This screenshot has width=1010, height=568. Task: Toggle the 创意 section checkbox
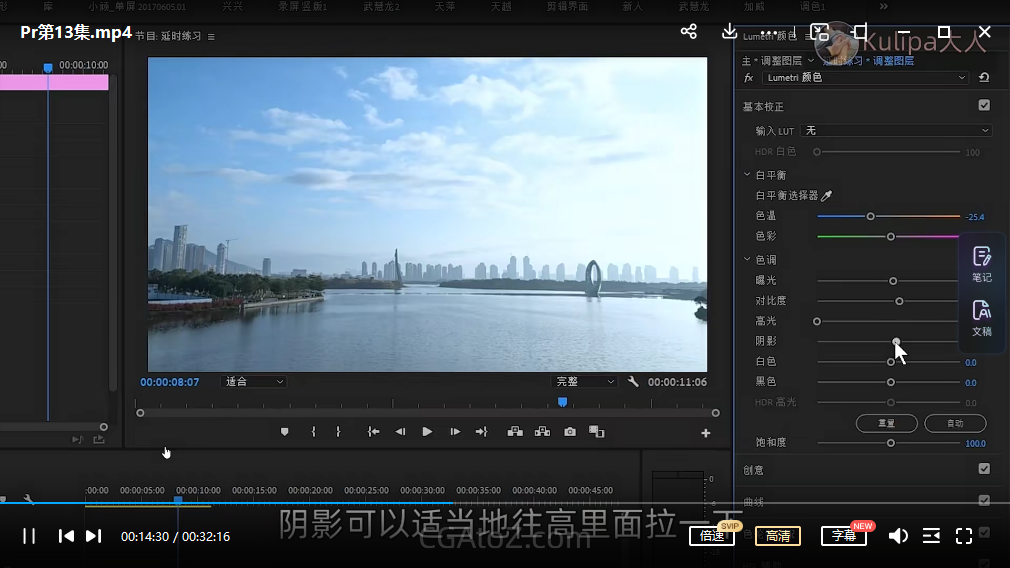[x=984, y=469]
